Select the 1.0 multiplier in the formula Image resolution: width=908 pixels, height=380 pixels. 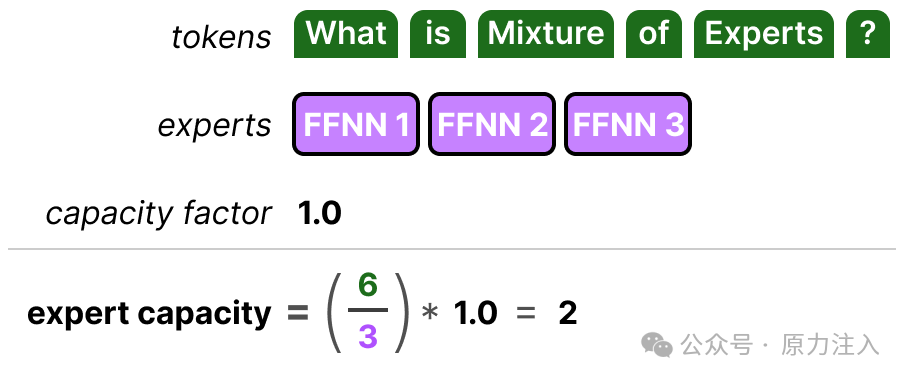[x=475, y=313]
